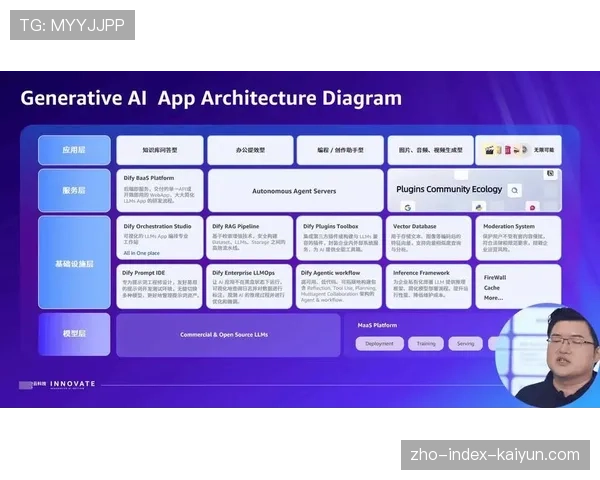This screenshot has height=480, width=600.
Task: Select the 服务层 layer label
Action: click(x=74, y=190)
